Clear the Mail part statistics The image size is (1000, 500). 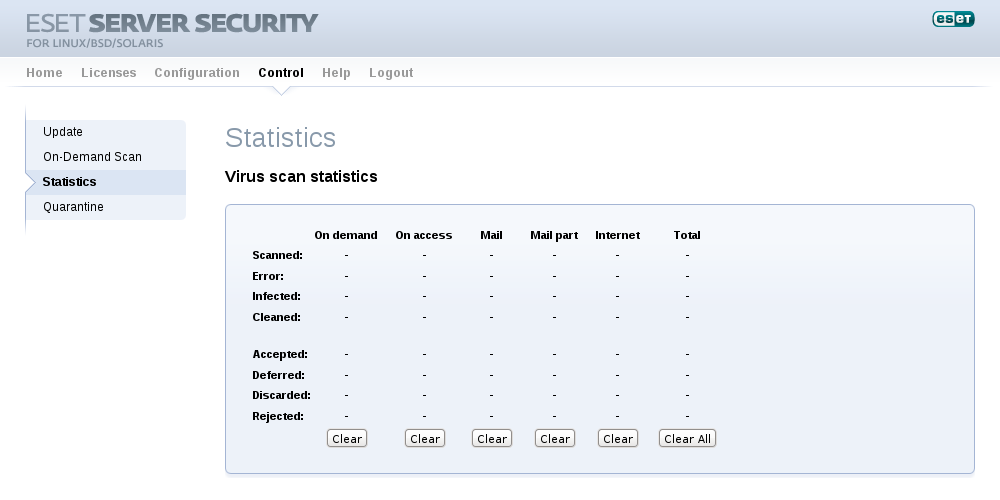pyautogui.click(x=555, y=439)
